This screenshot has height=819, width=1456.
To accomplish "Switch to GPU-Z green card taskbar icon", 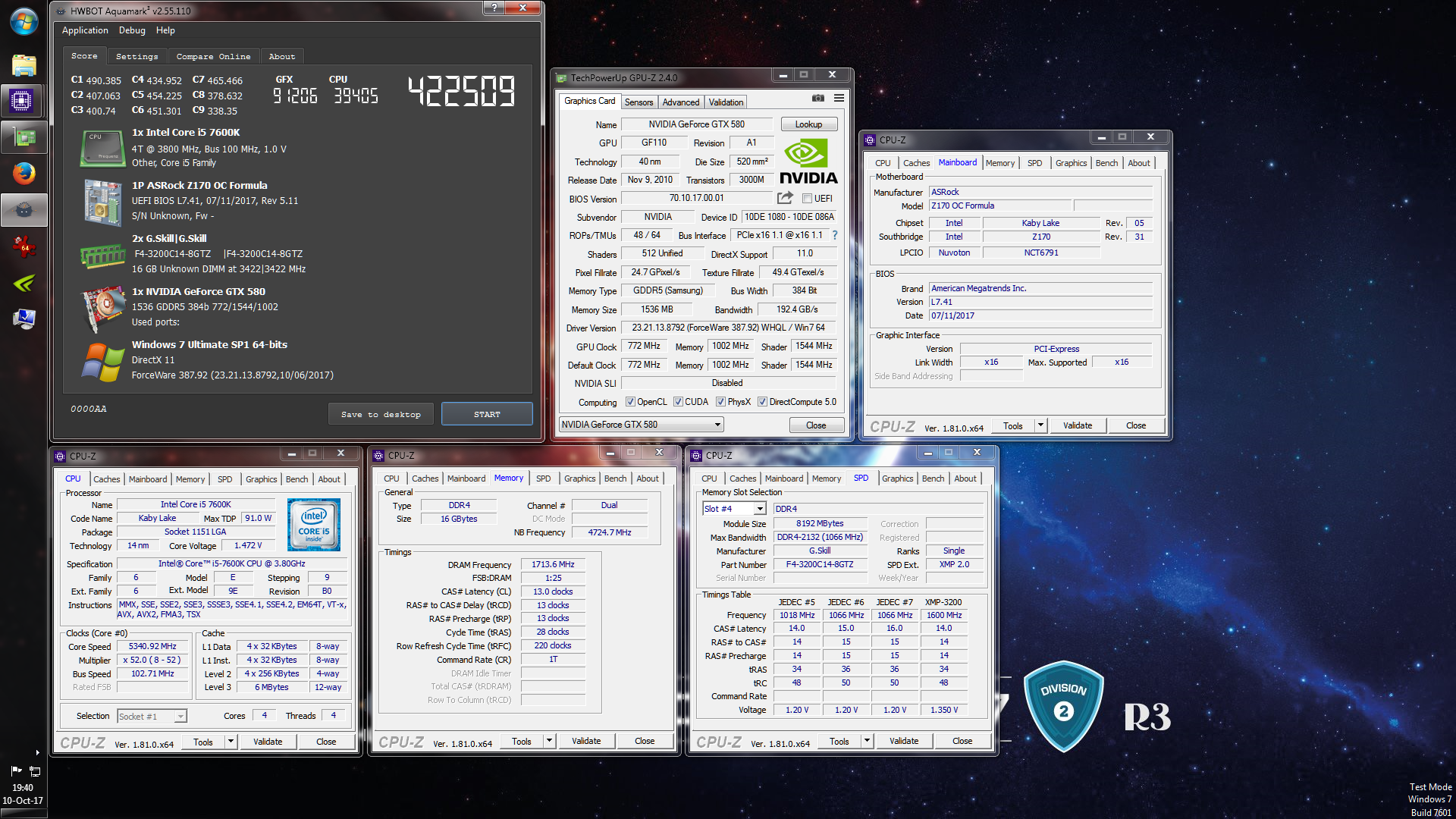I will click(x=24, y=137).
